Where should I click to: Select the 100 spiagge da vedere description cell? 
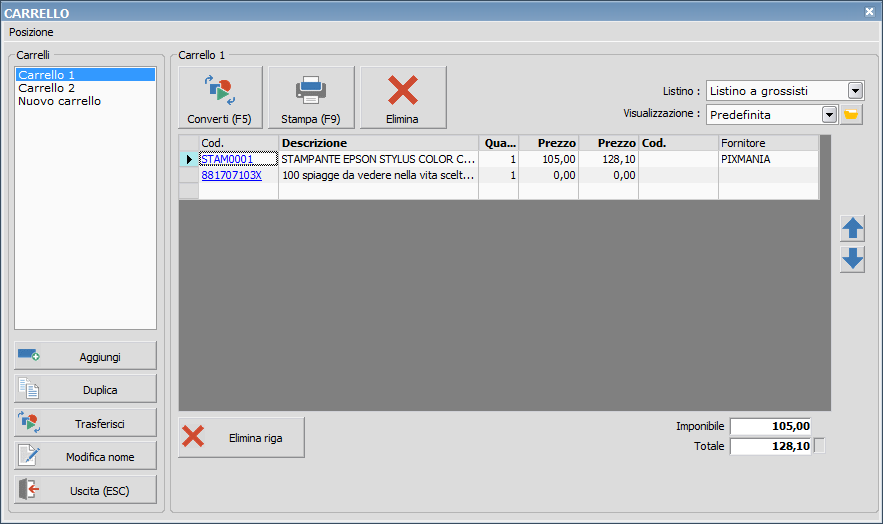click(378, 175)
